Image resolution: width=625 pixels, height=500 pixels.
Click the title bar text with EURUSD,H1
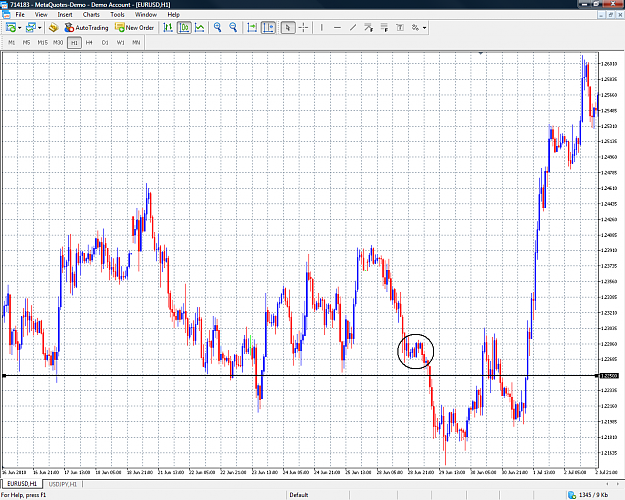[x=90, y=5]
